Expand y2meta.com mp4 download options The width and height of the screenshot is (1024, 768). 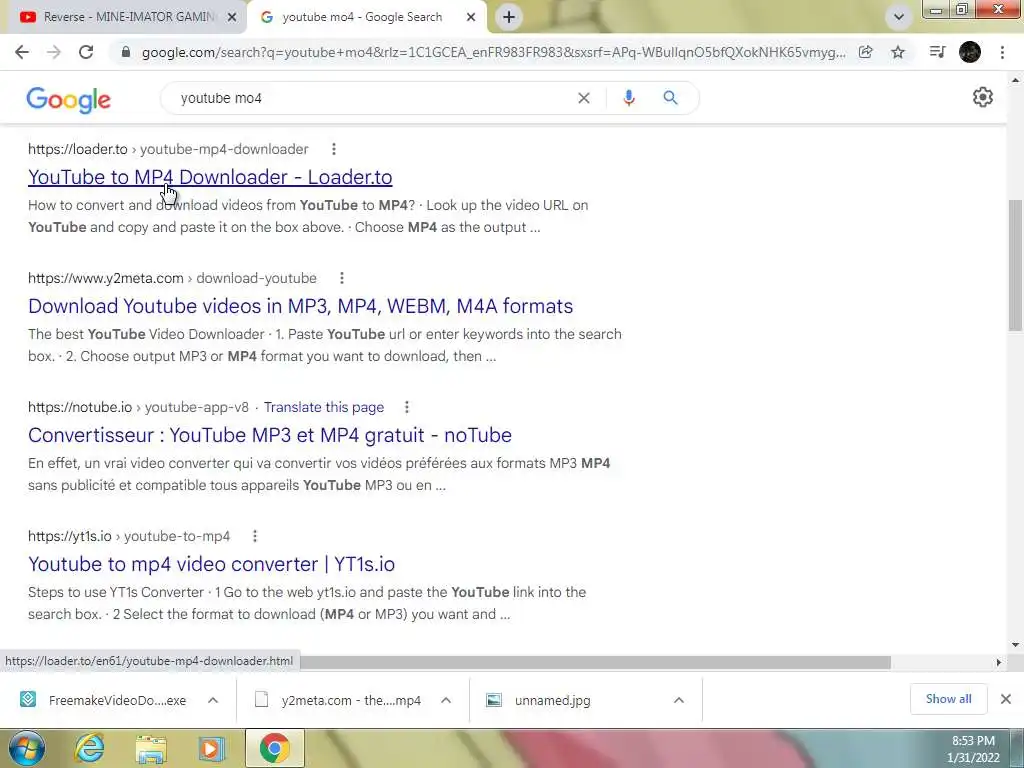coord(446,700)
